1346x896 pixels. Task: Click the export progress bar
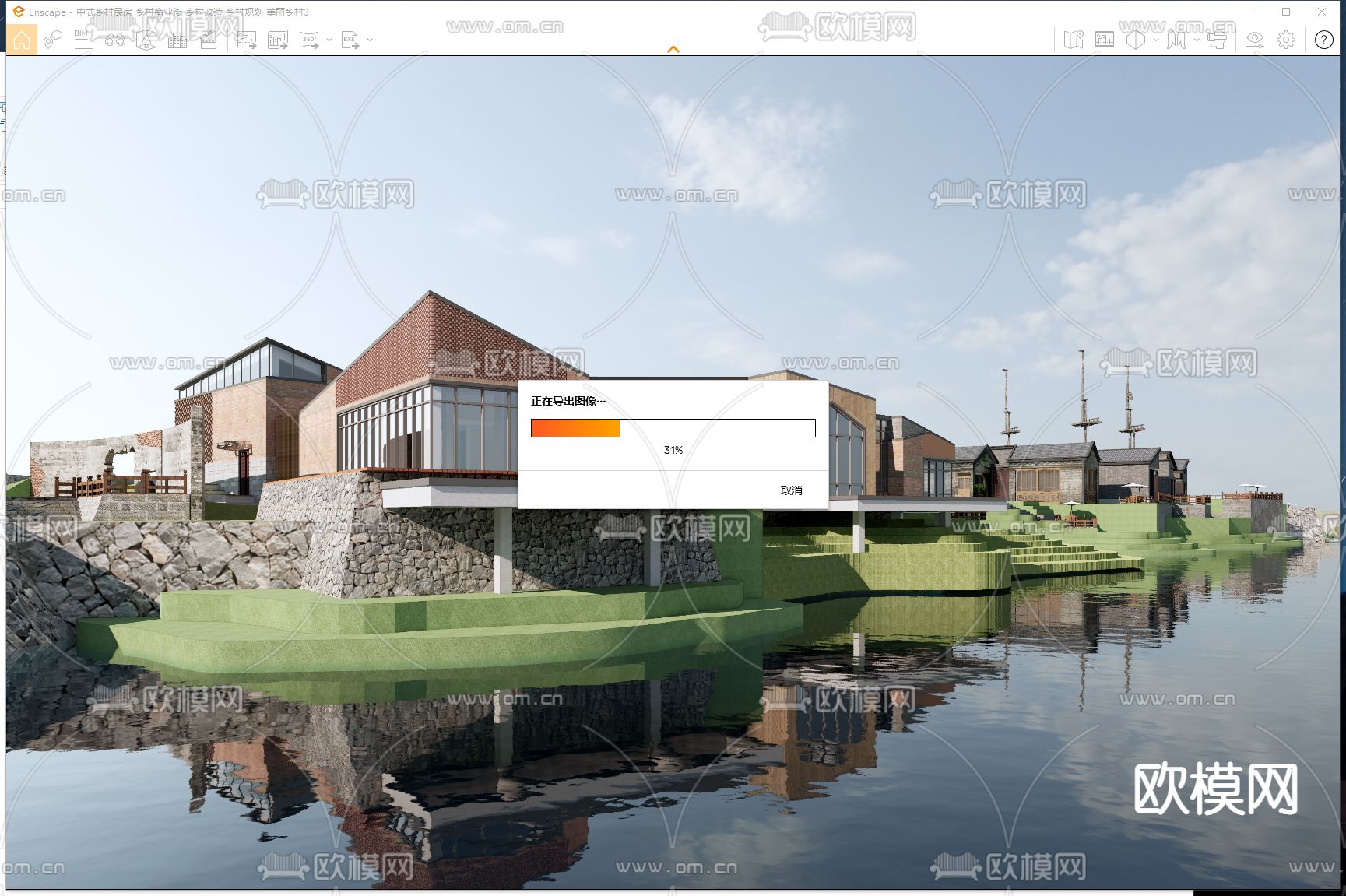pos(673,428)
